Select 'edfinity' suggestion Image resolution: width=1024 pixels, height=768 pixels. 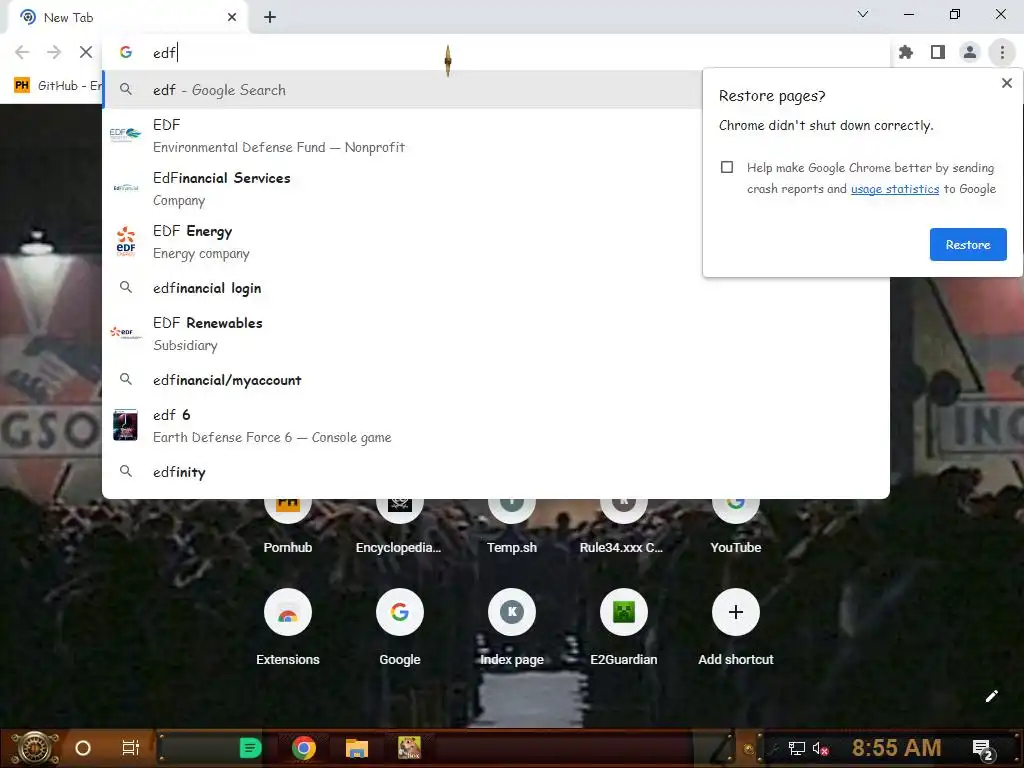pyautogui.click(x=496, y=472)
